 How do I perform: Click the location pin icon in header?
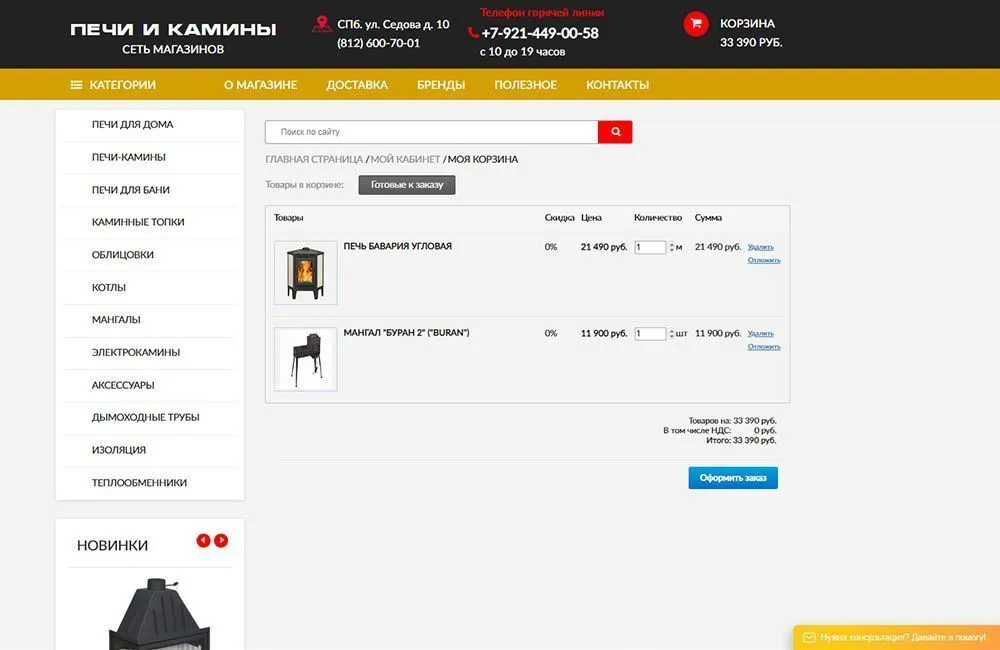322,24
